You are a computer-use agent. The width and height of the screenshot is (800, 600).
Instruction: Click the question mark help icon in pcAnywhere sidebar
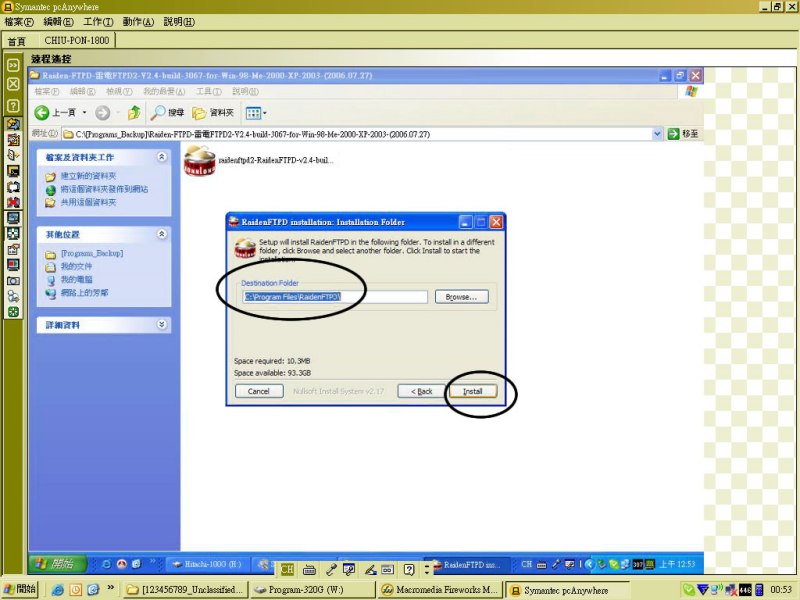click(x=13, y=106)
